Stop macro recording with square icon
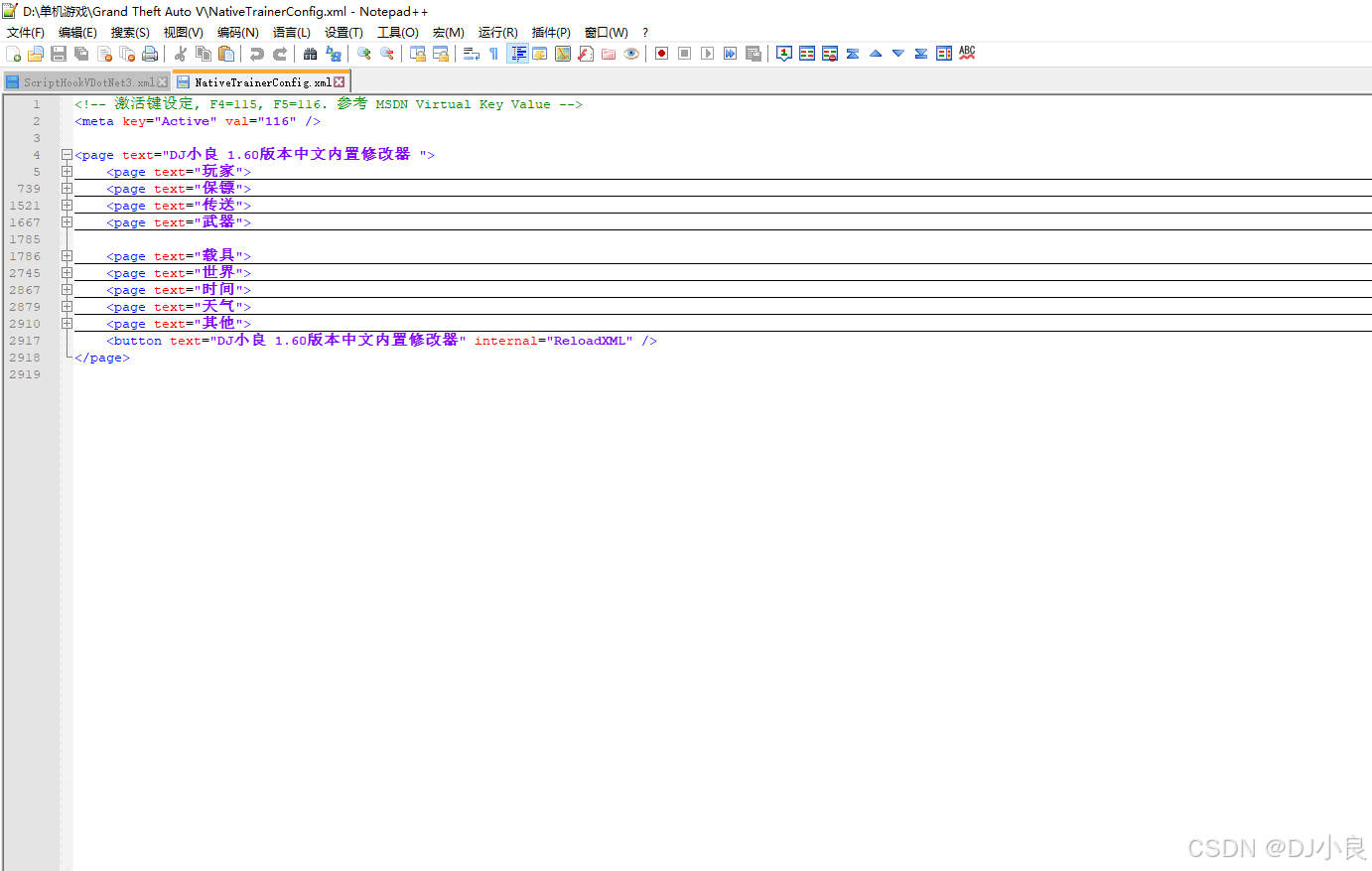The image size is (1372, 871). point(684,54)
